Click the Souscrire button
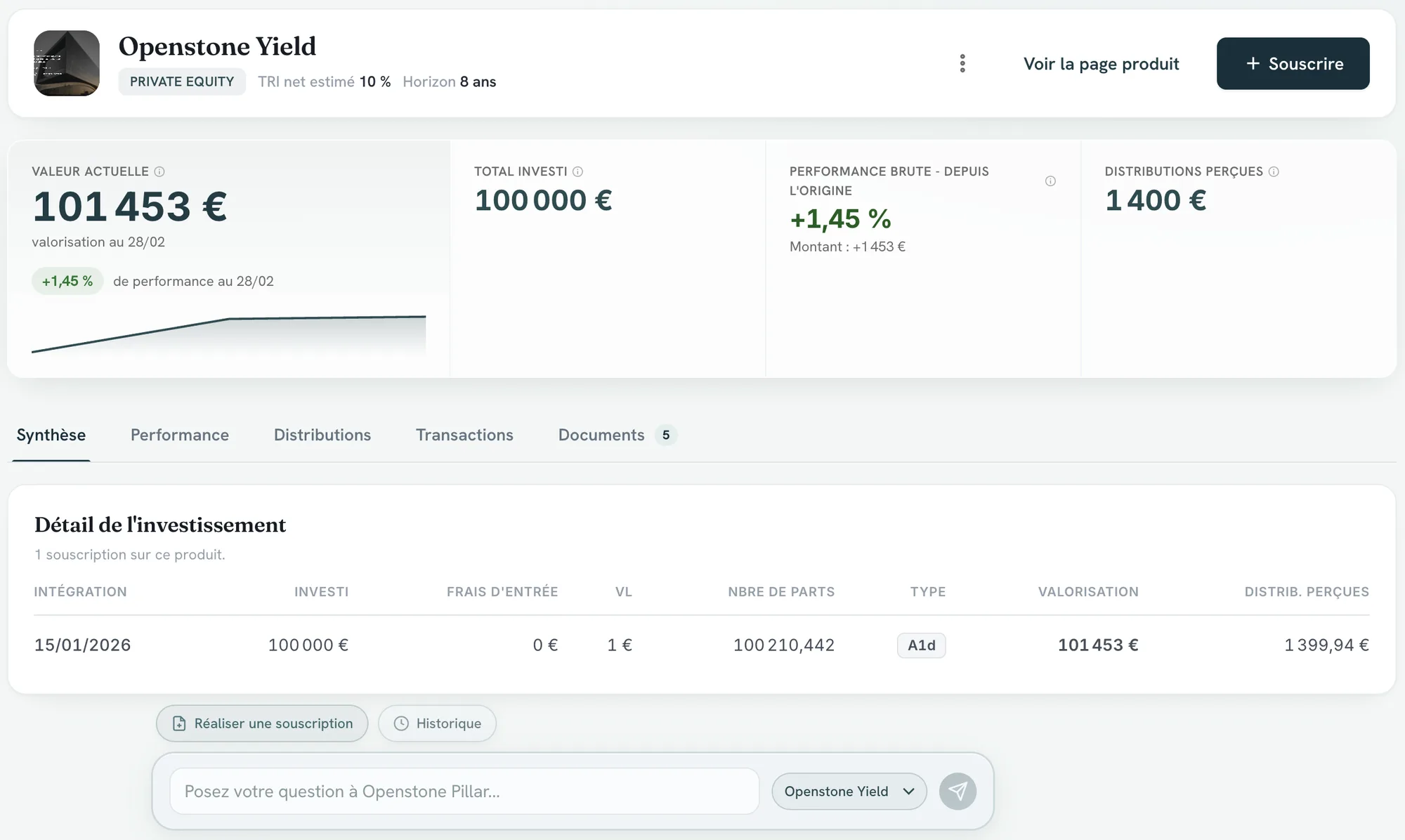 coord(1293,63)
